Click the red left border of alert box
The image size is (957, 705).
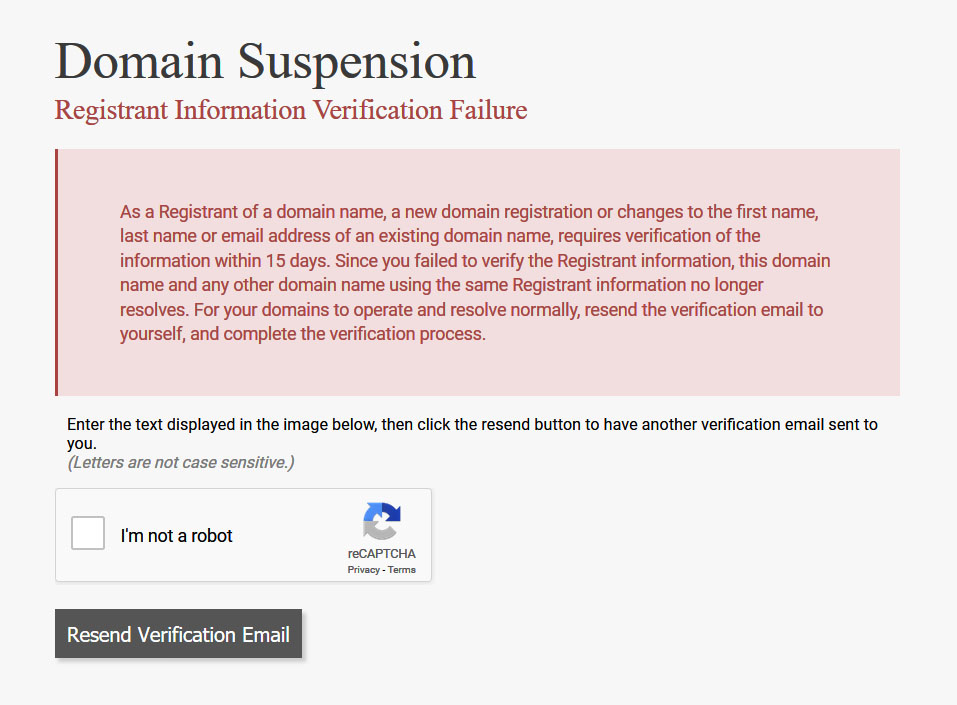(x=57, y=272)
